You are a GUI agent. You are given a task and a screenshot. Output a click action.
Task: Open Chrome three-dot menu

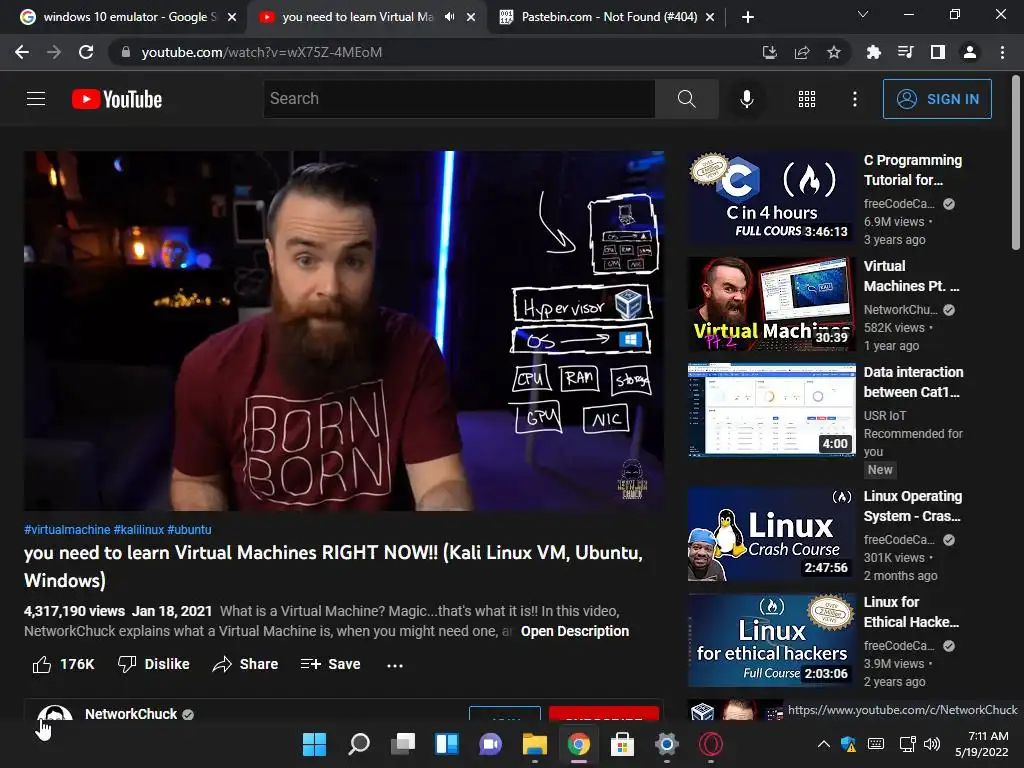(1002, 52)
